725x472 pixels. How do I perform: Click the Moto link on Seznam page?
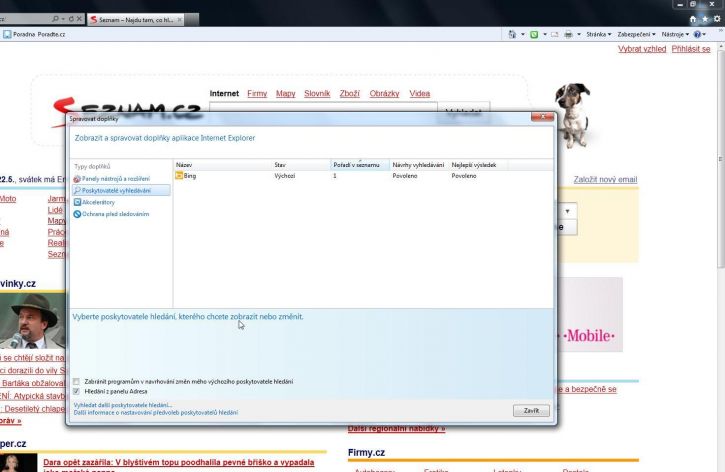click(8, 199)
